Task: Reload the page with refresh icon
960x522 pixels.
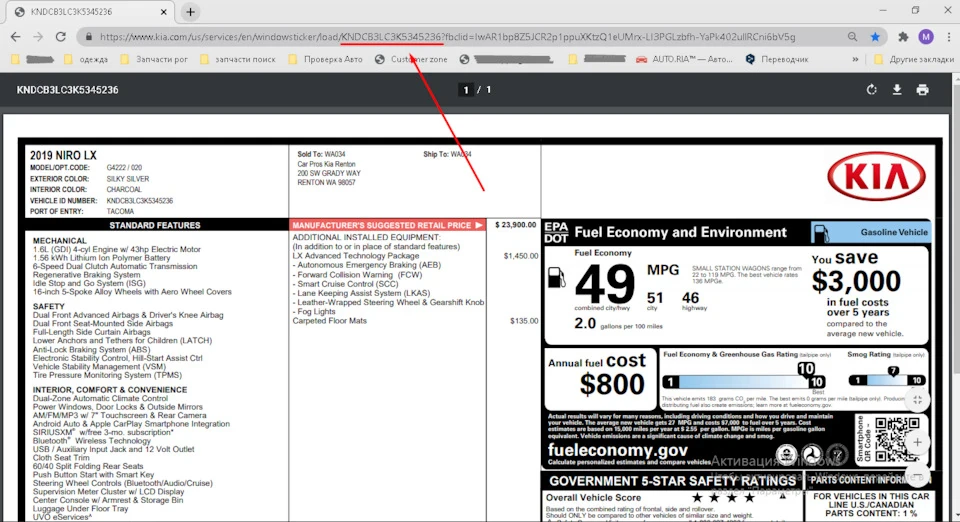Action: tap(61, 37)
